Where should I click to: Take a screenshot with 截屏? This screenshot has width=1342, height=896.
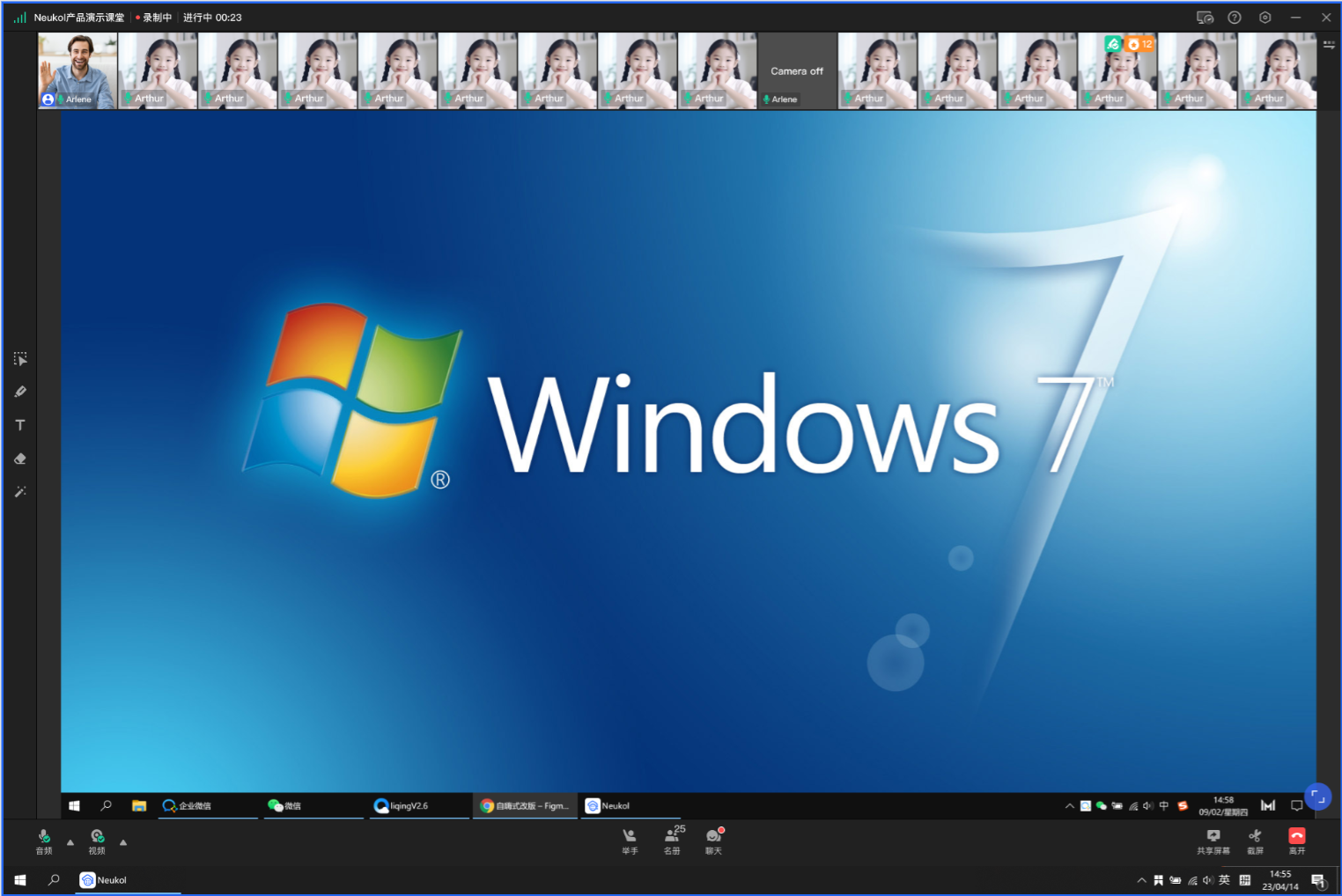point(1256,841)
